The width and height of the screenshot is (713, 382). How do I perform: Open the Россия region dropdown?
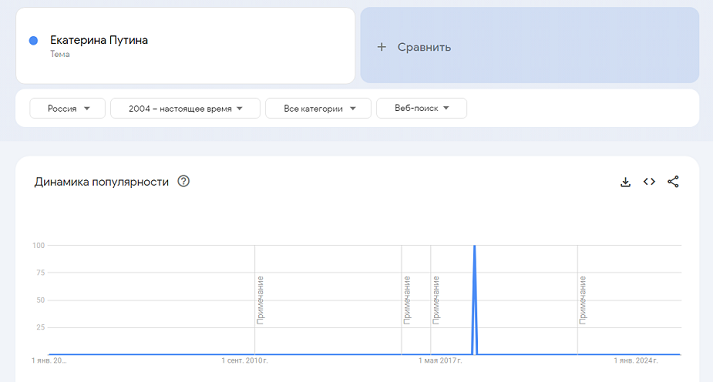pos(67,108)
